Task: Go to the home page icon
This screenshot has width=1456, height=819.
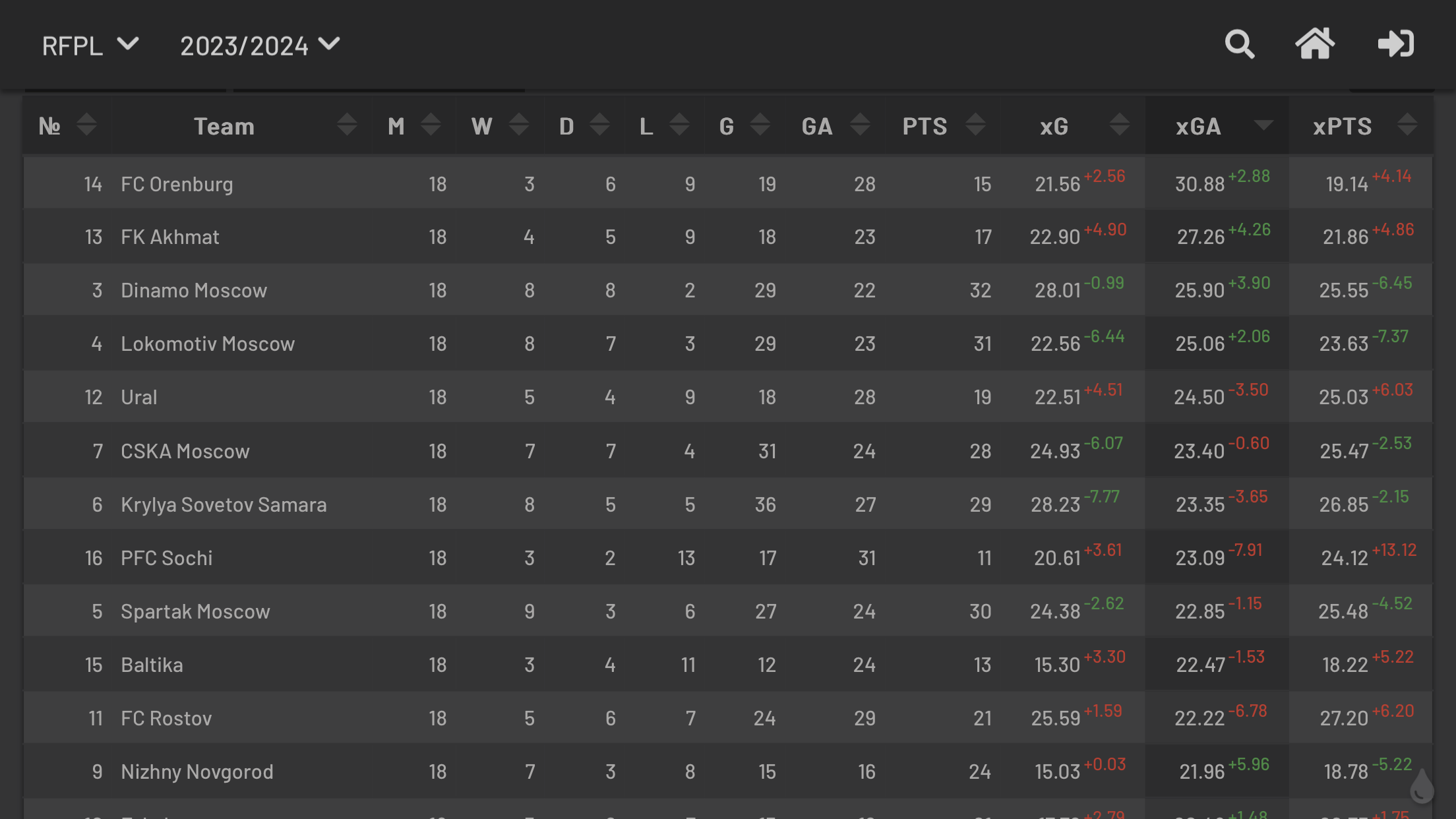Action: [x=1315, y=45]
